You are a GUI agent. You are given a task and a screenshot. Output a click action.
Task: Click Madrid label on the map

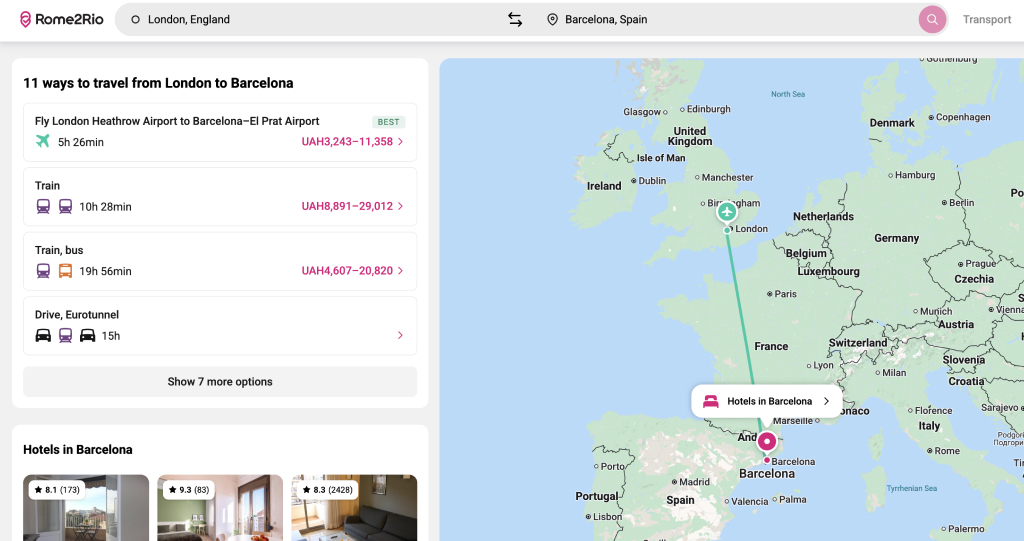click(x=694, y=482)
